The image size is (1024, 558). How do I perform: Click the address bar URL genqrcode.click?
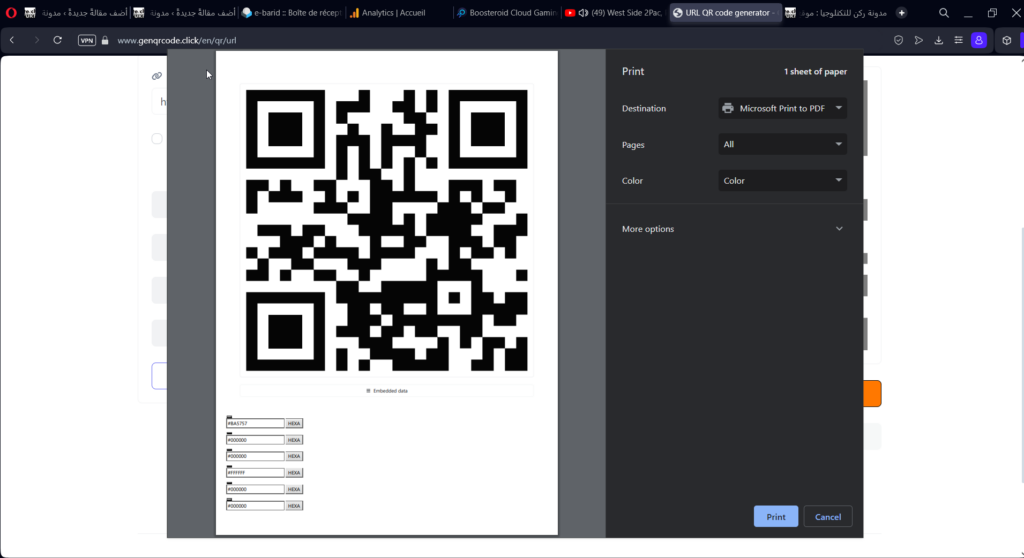point(177,41)
